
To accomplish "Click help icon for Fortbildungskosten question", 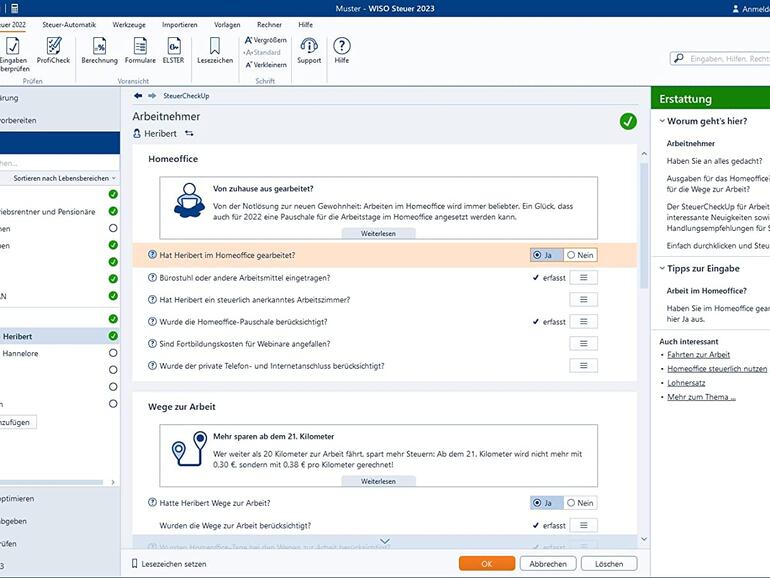I will tap(152, 344).
